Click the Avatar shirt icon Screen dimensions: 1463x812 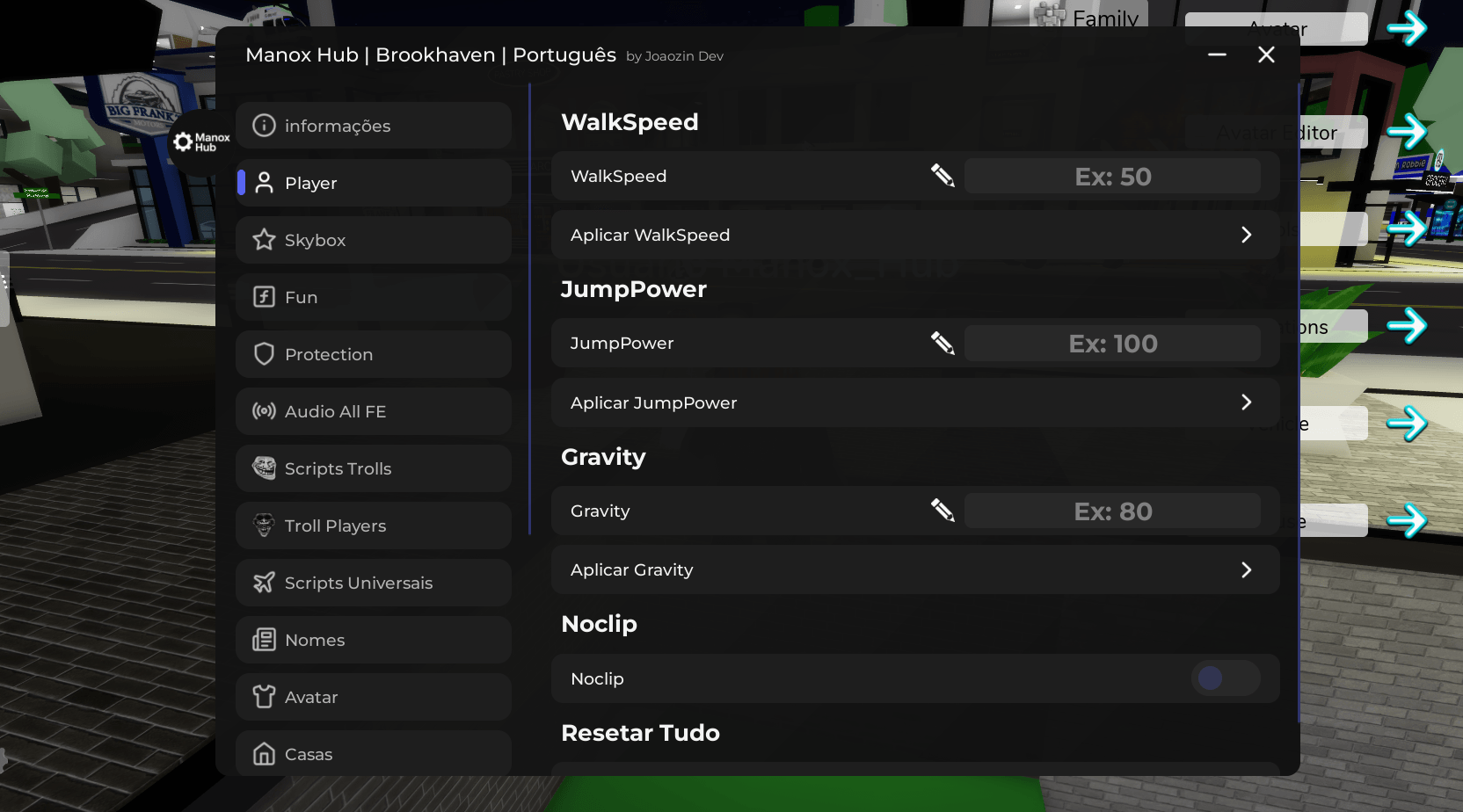264,697
